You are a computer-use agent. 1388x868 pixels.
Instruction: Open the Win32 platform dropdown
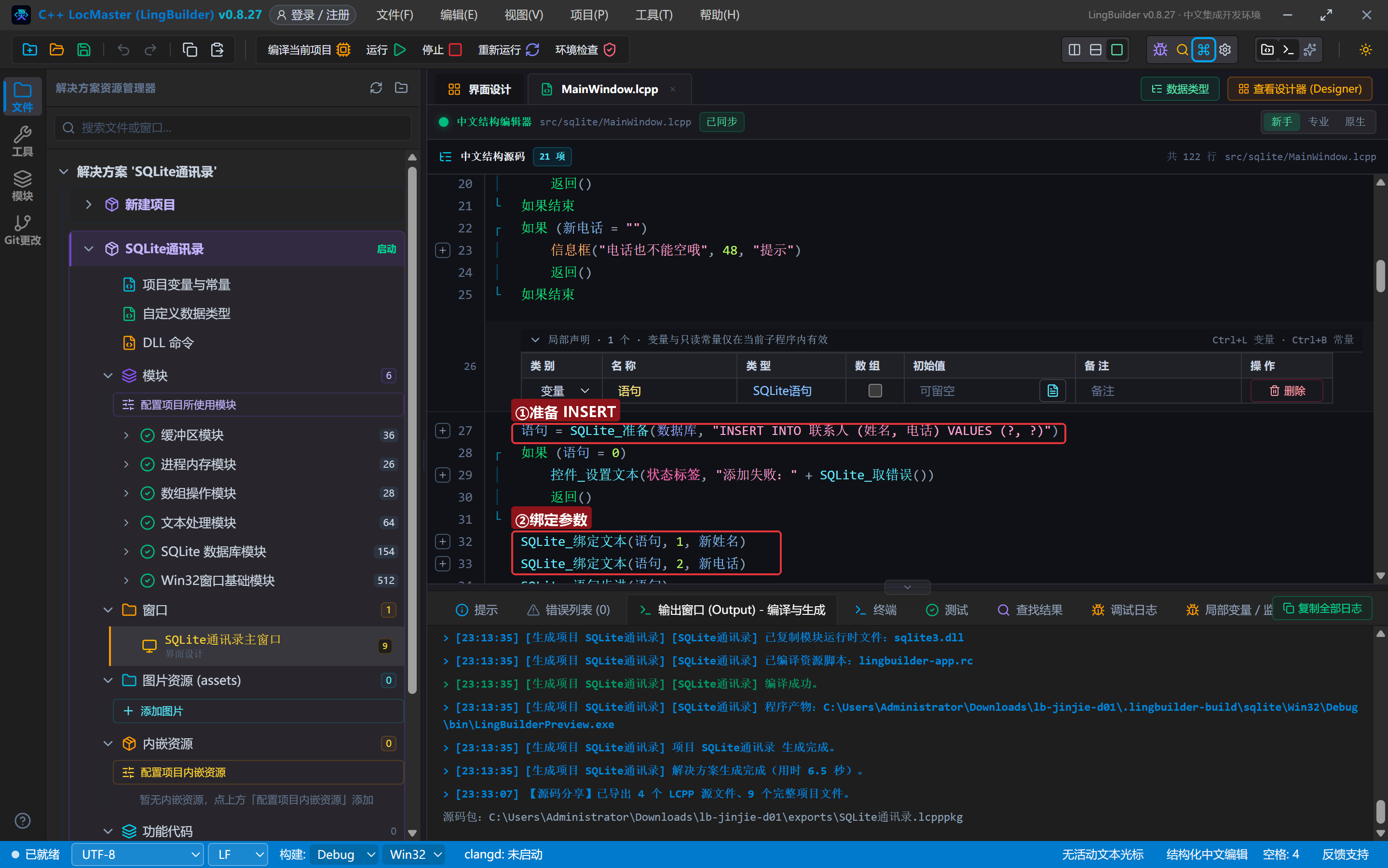[414, 855]
